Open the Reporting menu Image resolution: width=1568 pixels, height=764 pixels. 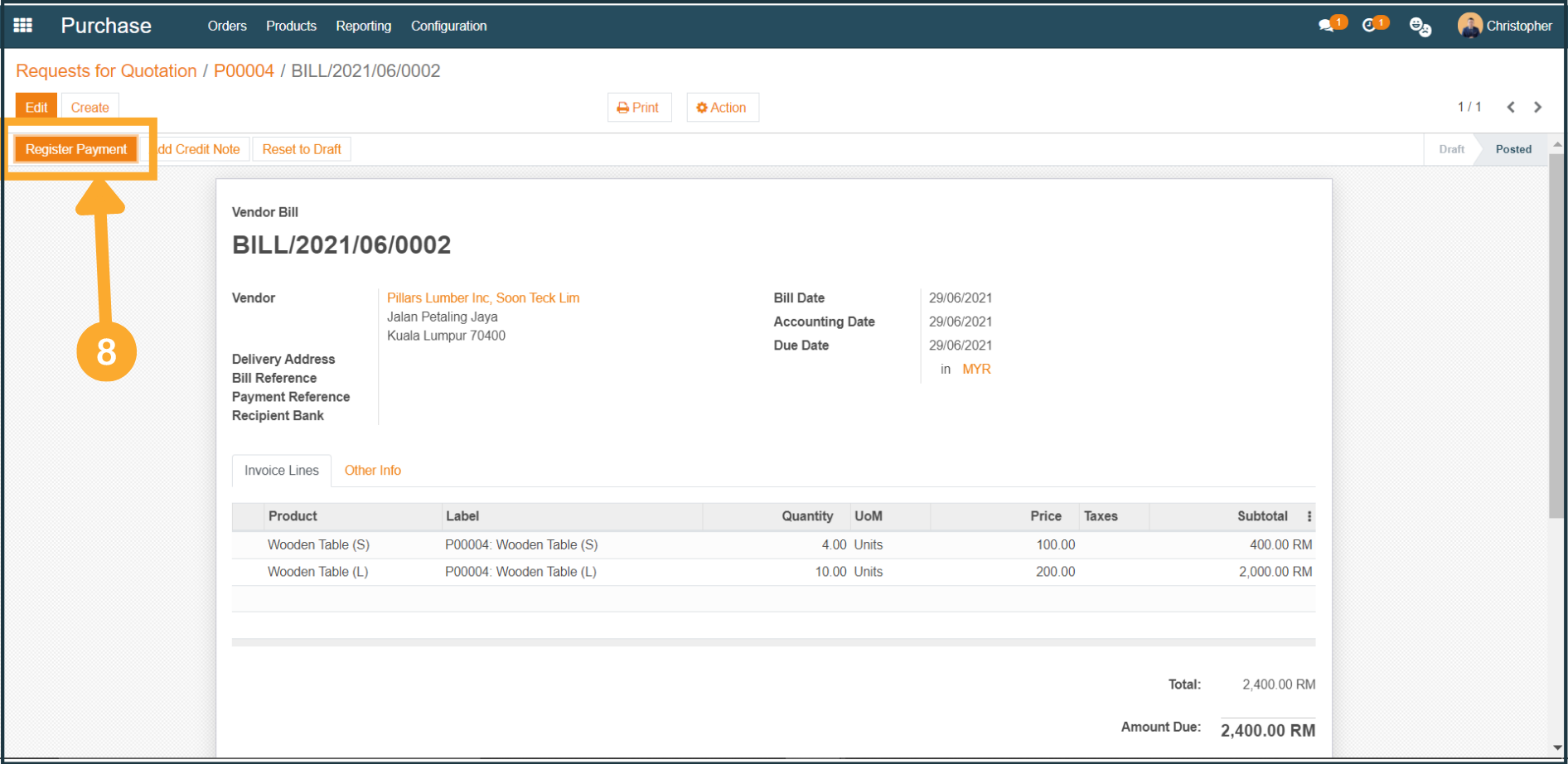coord(363,26)
